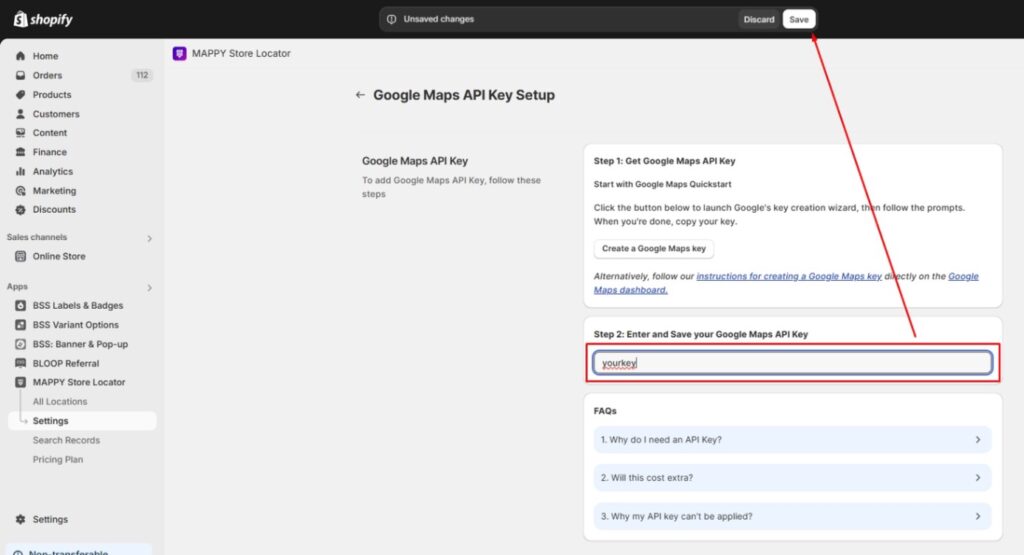Image resolution: width=1024 pixels, height=555 pixels.
Task: Expand 'Why my API key can't be applied?' FAQ
Action: [x=792, y=516]
